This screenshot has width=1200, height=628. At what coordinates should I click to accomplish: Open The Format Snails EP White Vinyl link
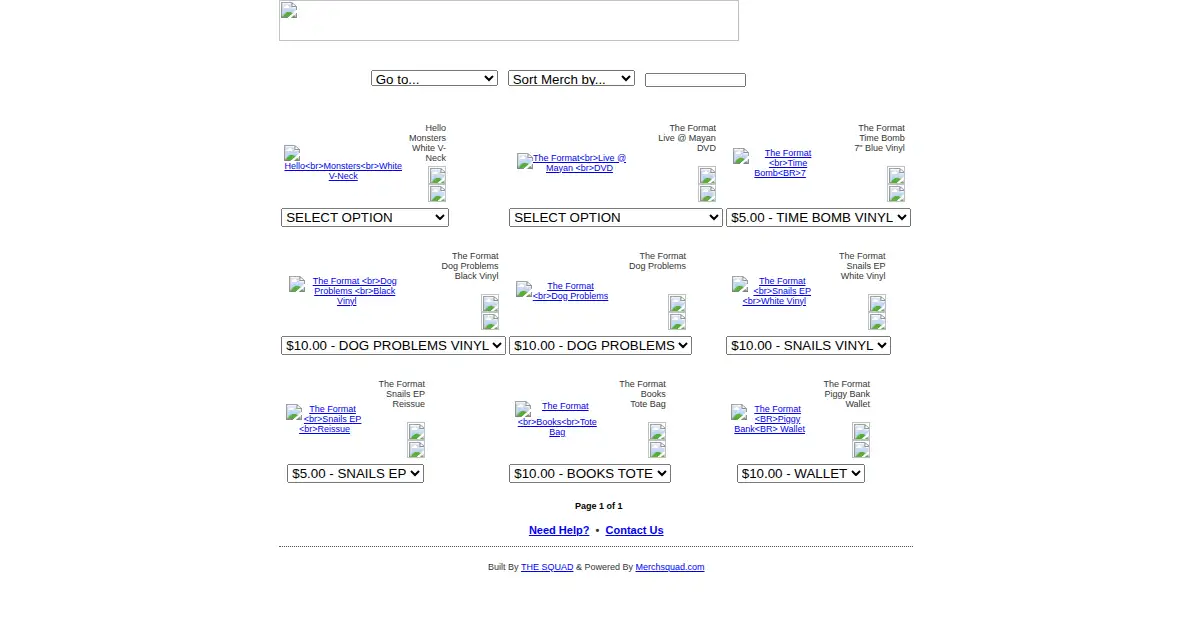click(x=774, y=291)
